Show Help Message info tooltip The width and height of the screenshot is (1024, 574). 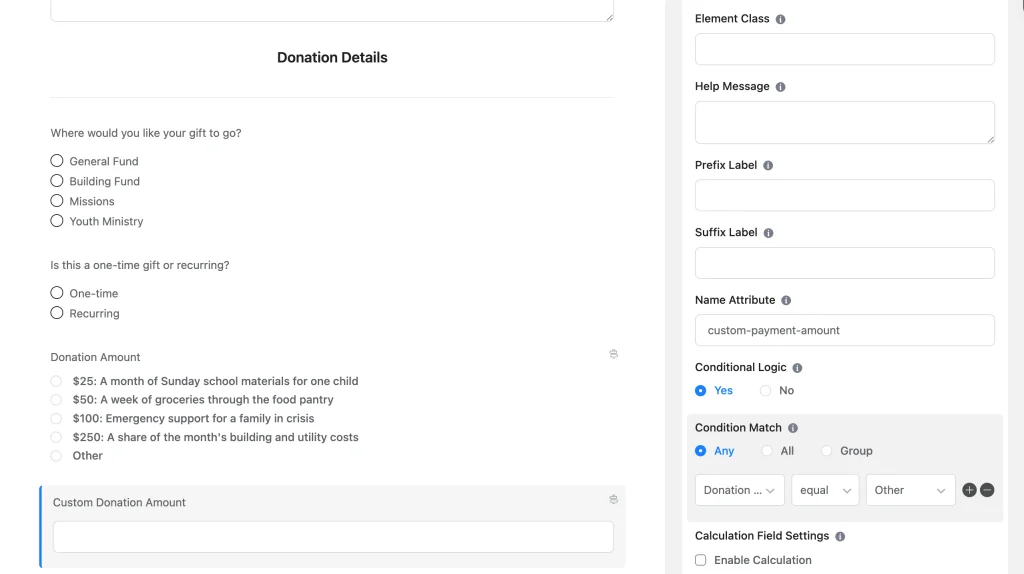tap(780, 87)
